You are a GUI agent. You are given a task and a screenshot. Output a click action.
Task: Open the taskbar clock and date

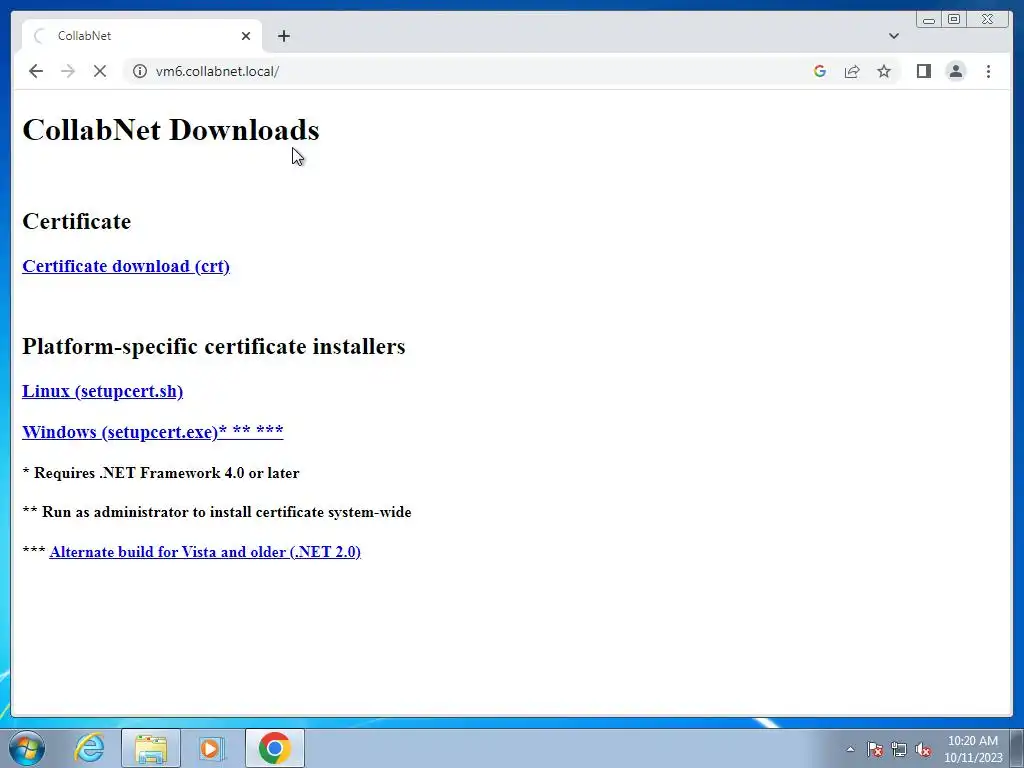click(x=973, y=749)
